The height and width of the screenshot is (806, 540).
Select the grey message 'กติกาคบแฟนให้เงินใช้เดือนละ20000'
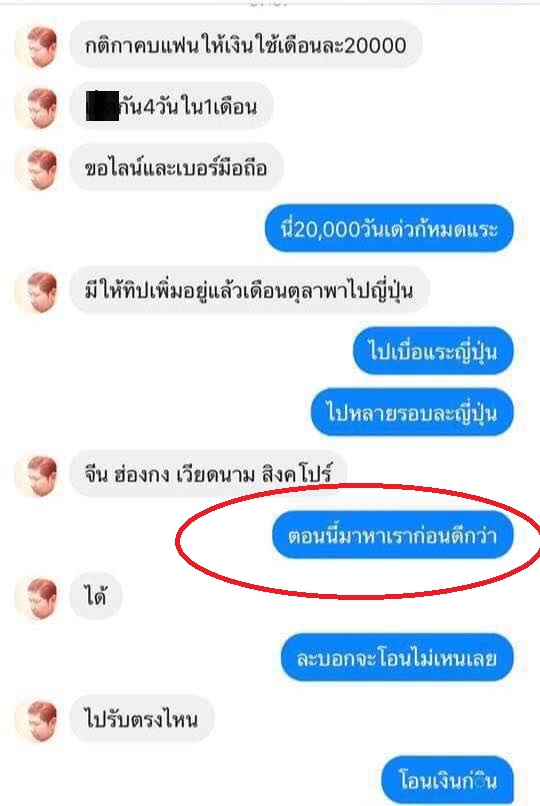click(x=246, y=45)
